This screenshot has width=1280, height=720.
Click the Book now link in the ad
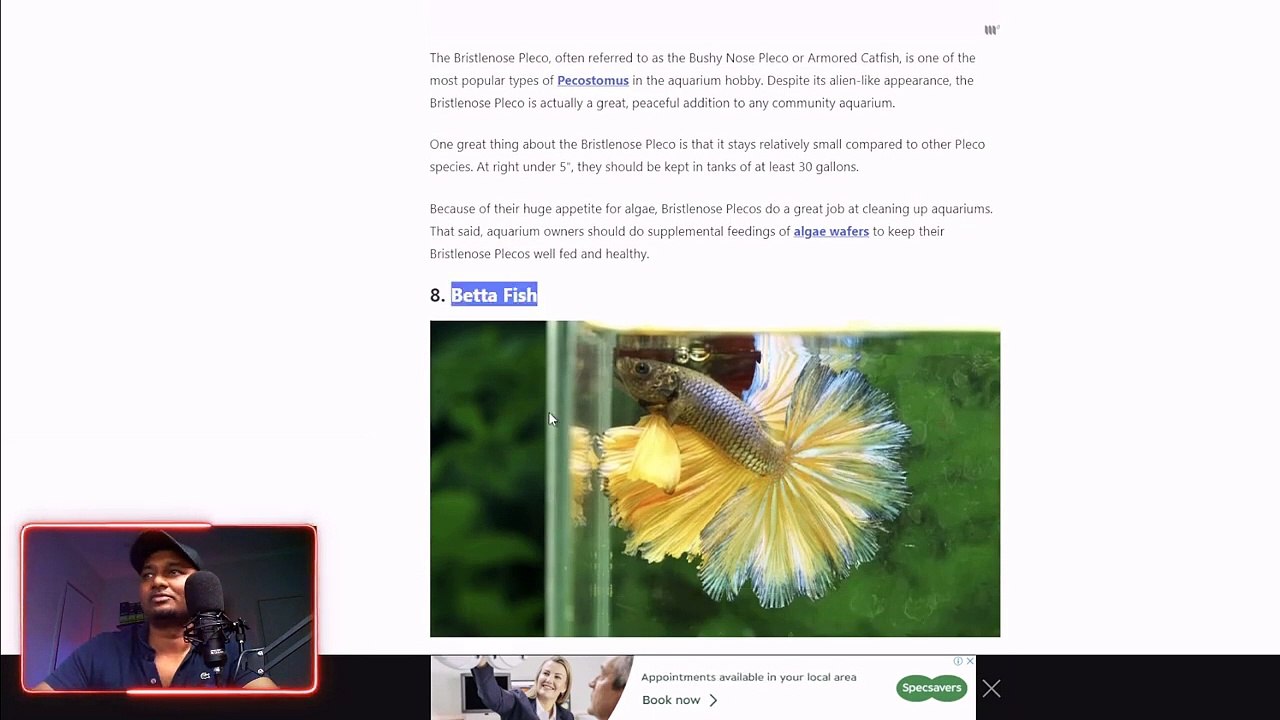[x=680, y=700]
